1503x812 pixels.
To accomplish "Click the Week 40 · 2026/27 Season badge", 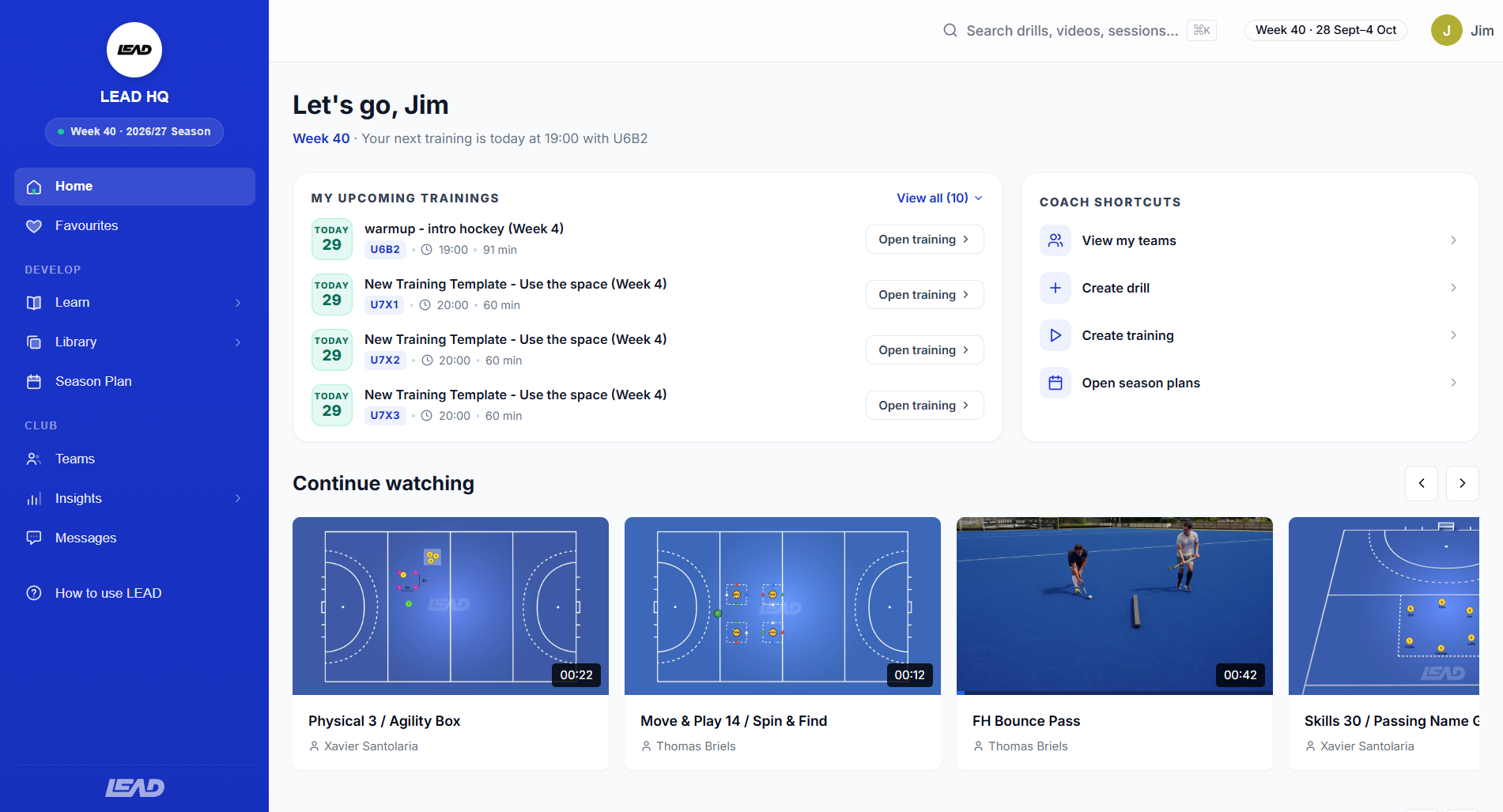I will (134, 132).
